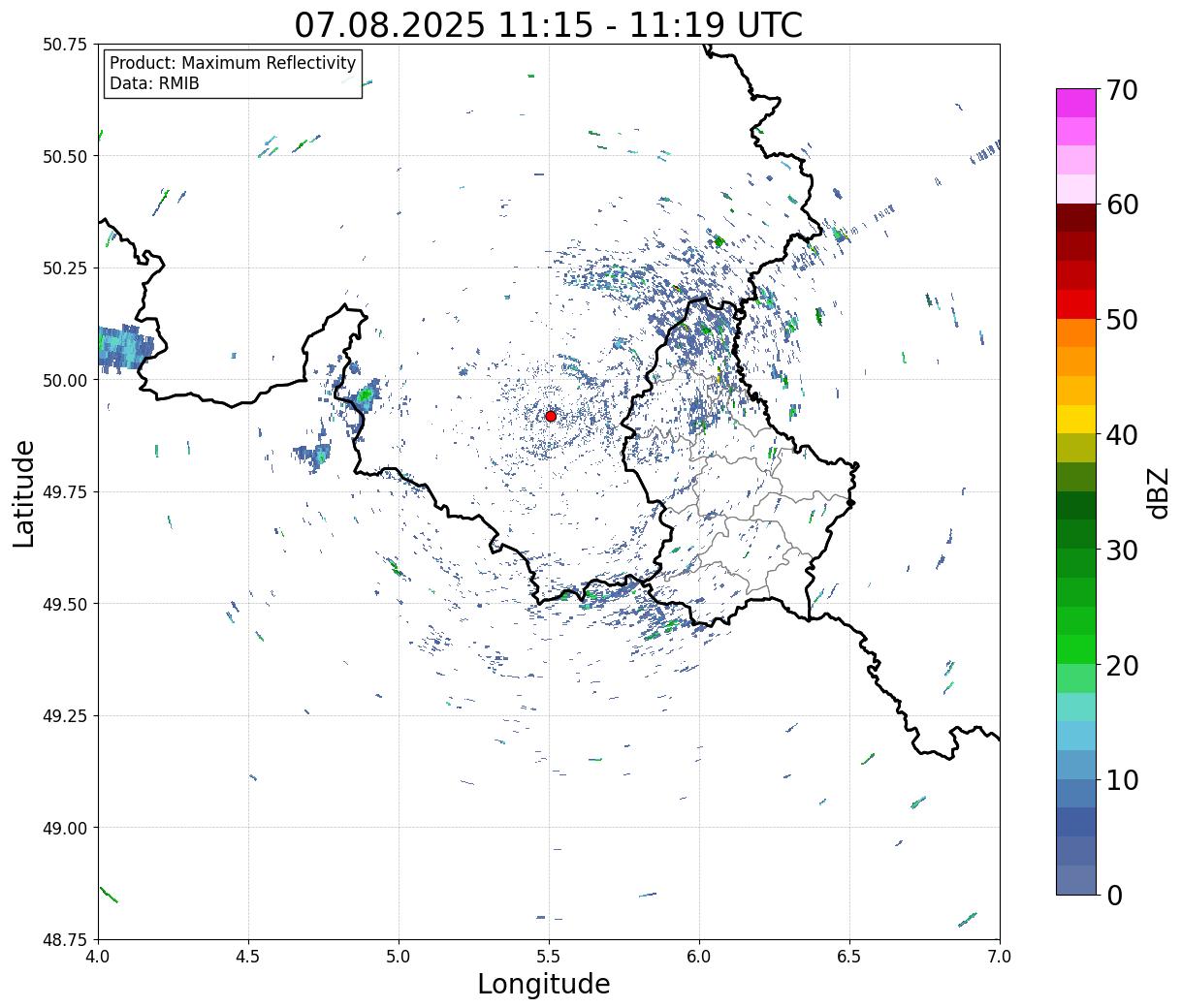
Task: Click the magenta swatch at top of colorbar
Action: point(1076,103)
